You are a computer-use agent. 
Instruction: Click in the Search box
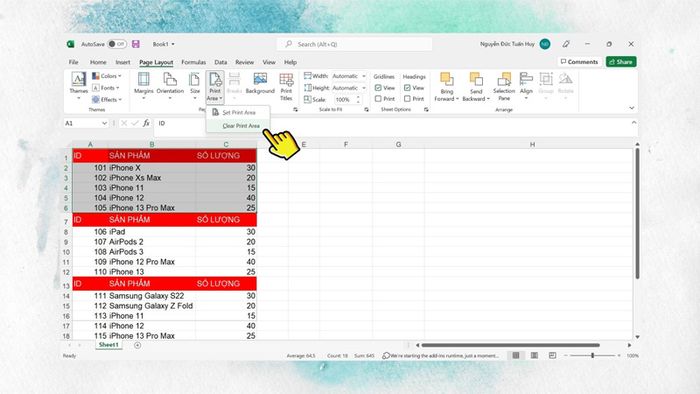pos(354,44)
